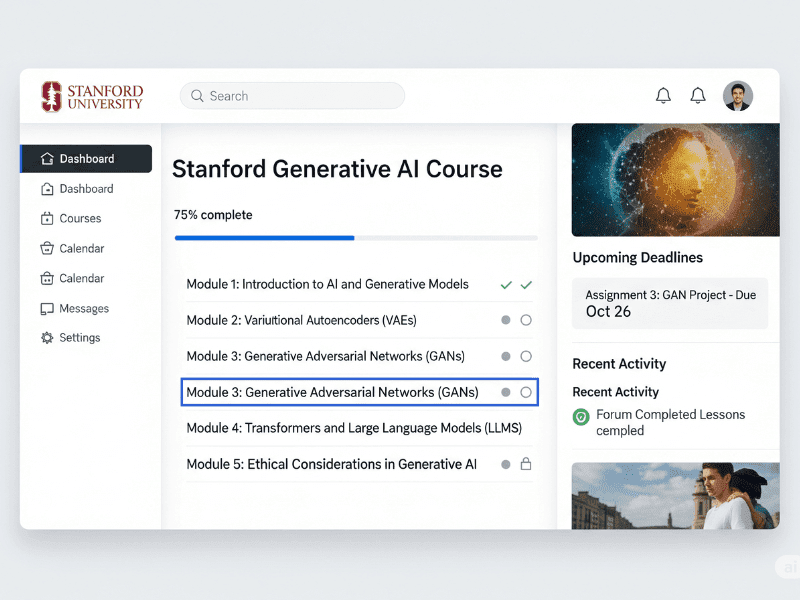Click the 'Stanford Generative AI Course' heading
Screen dimensions: 800x600
click(x=337, y=169)
